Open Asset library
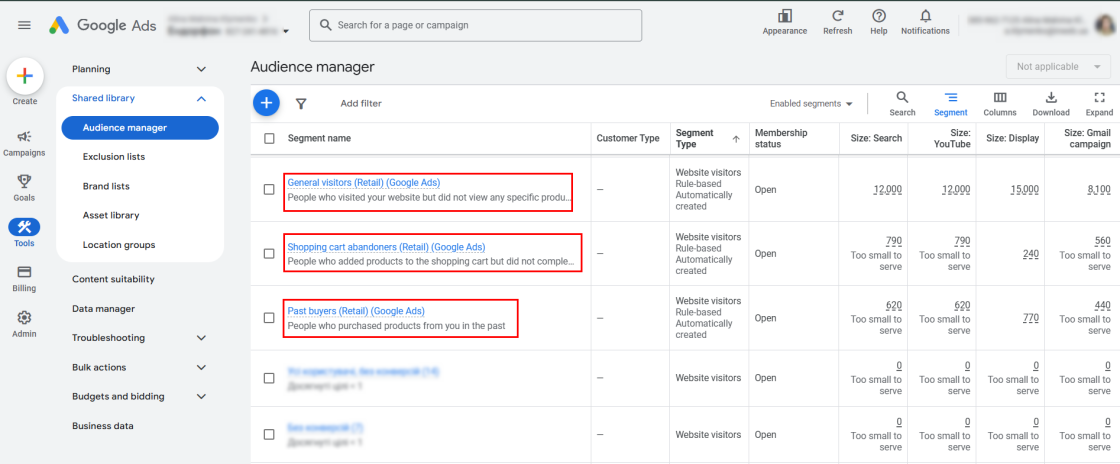1120x464 pixels. (111, 215)
